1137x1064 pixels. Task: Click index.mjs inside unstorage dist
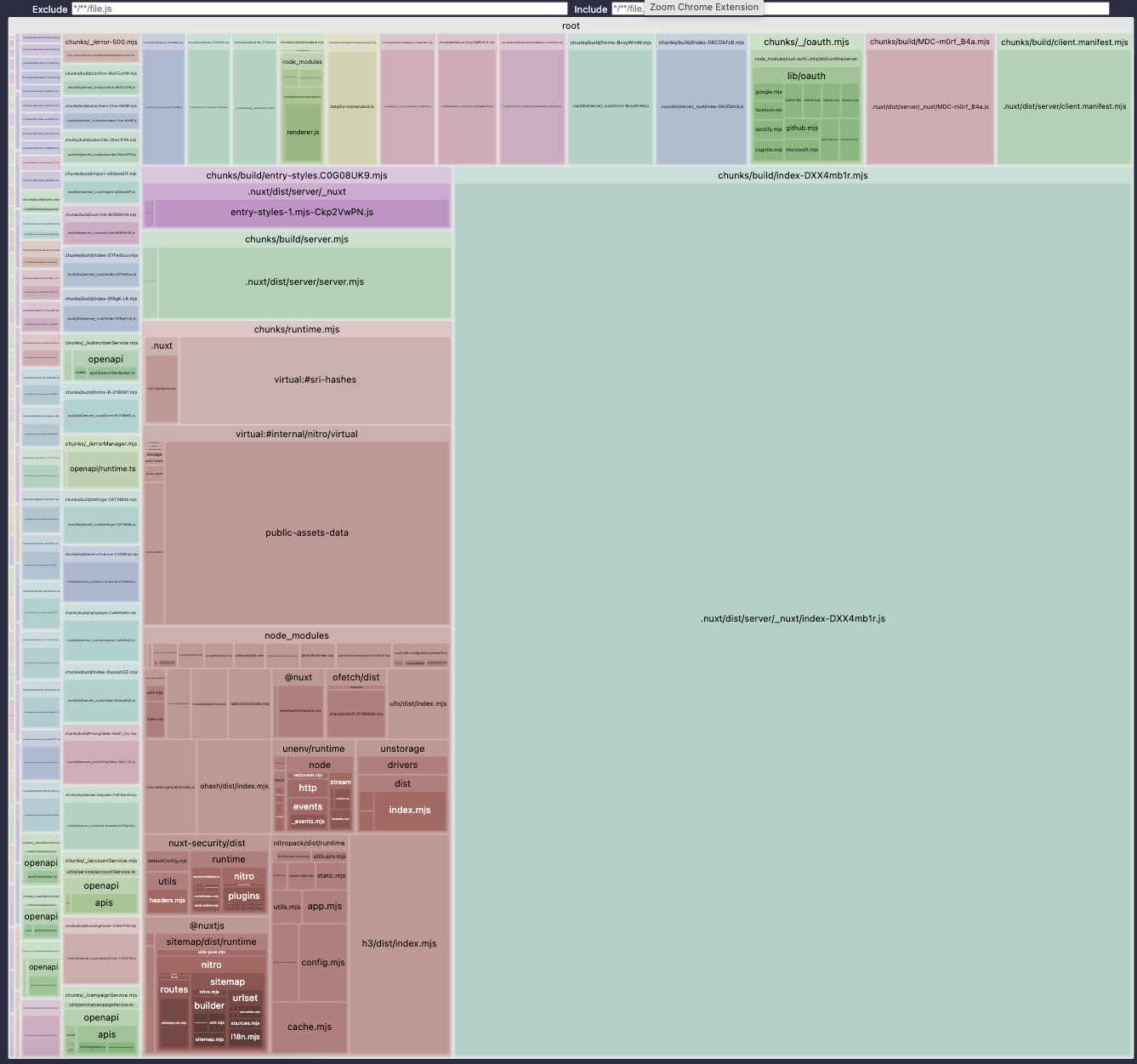[x=410, y=811]
